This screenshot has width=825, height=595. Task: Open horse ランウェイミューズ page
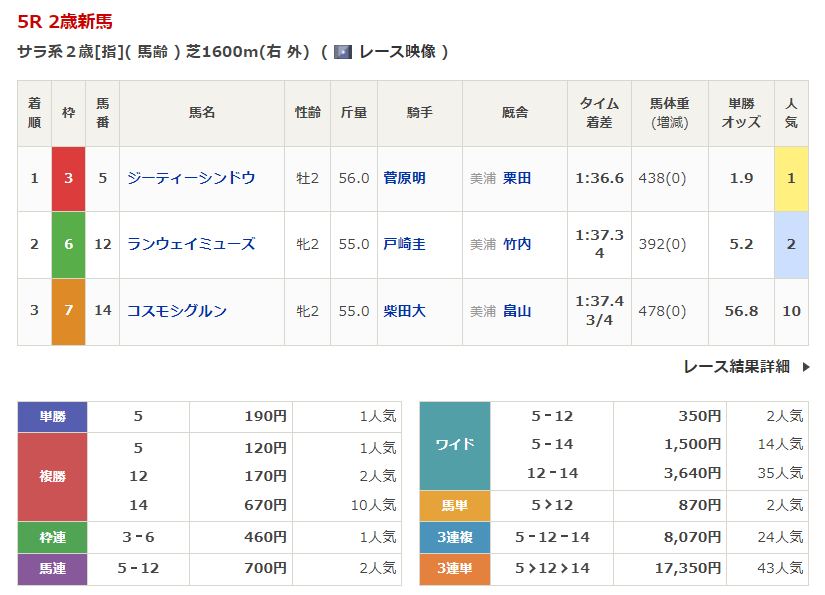click(191, 244)
